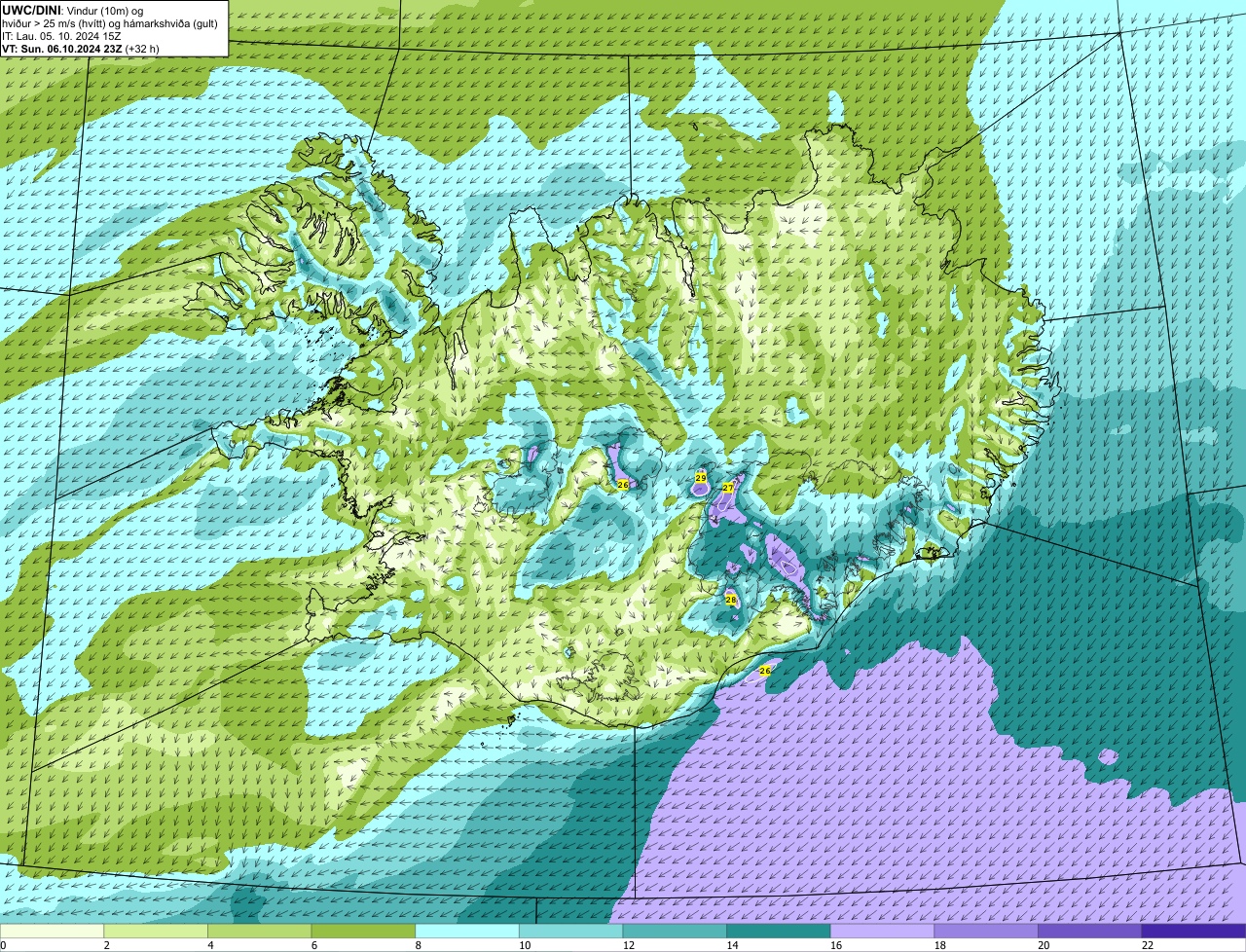Pick the green 4–6 m/s legend swatch
The width and height of the screenshot is (1246, 952).
(259, 931)
